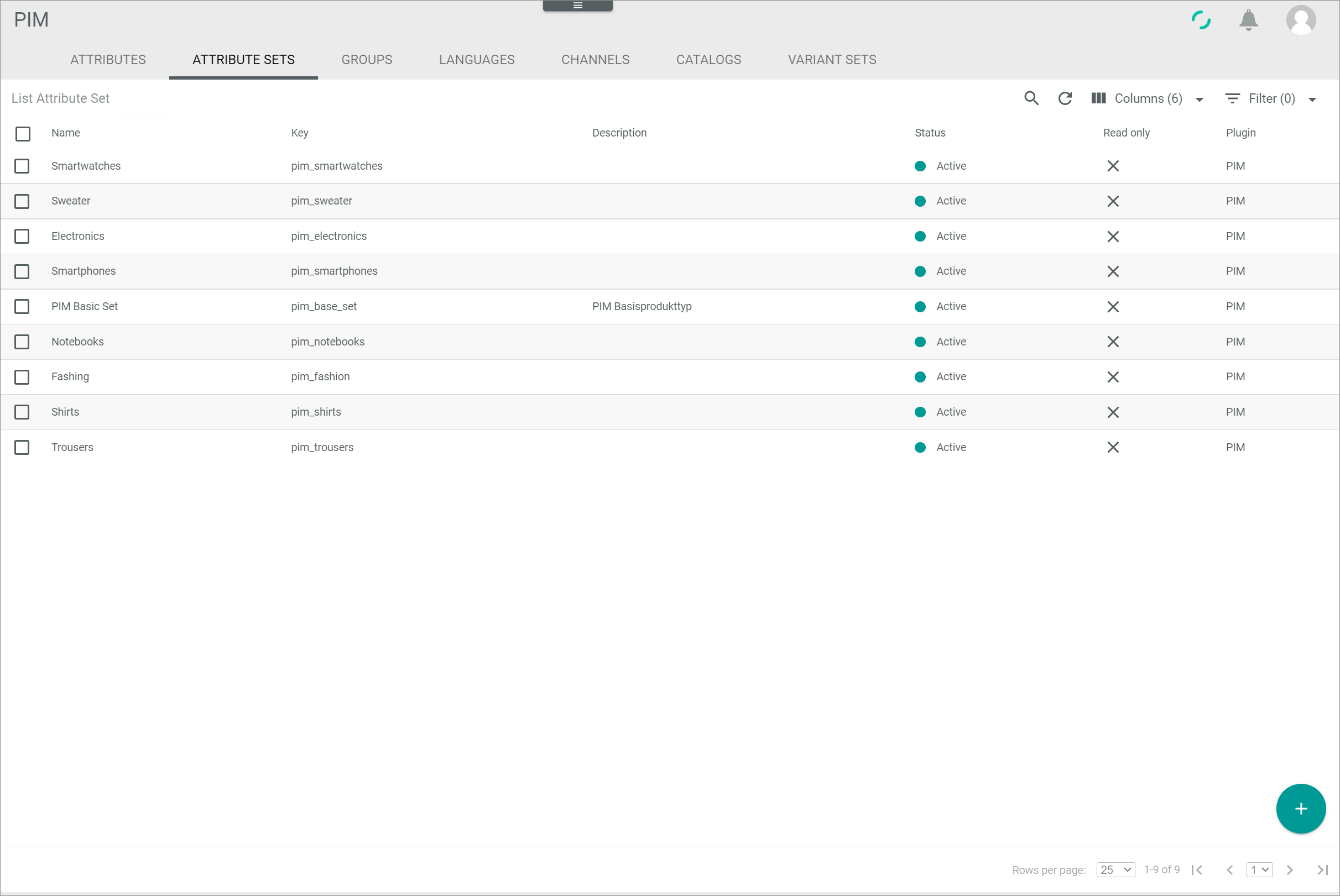This screenshot has width=1340, height=896.
Task: Open the user profile avatar
Action: coord(1301,20)
